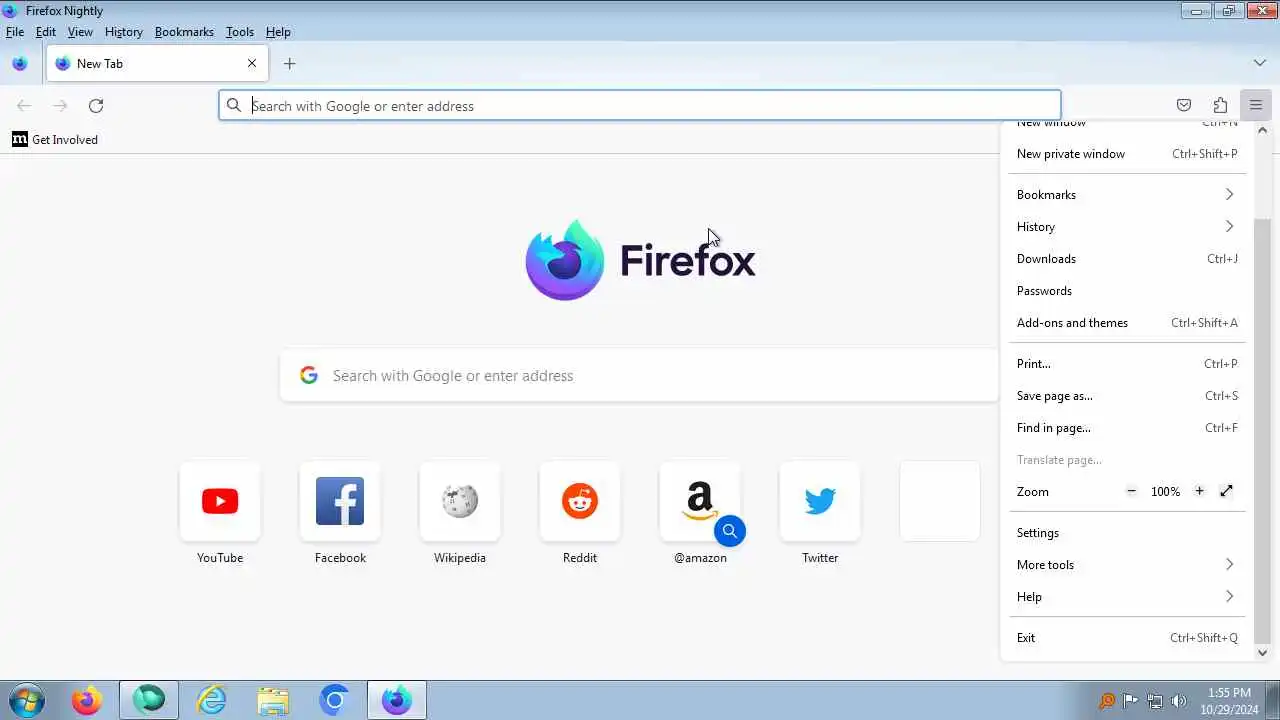
Task: Expand the History submenu
Action: (x=1127, y=227)
